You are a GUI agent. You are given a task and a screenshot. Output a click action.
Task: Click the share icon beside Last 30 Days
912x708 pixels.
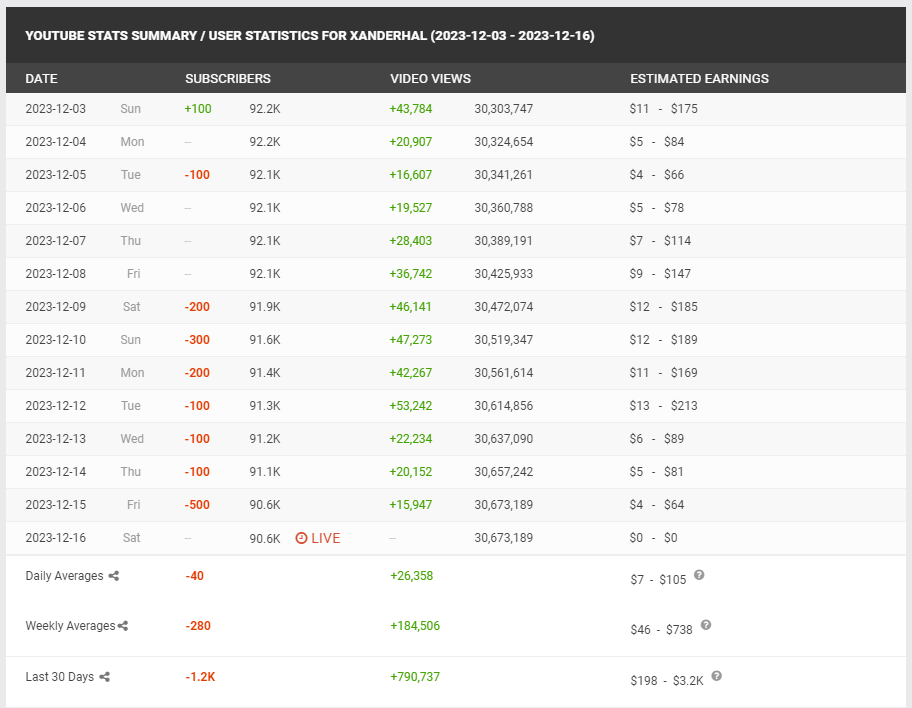click(x=105, y=677)
